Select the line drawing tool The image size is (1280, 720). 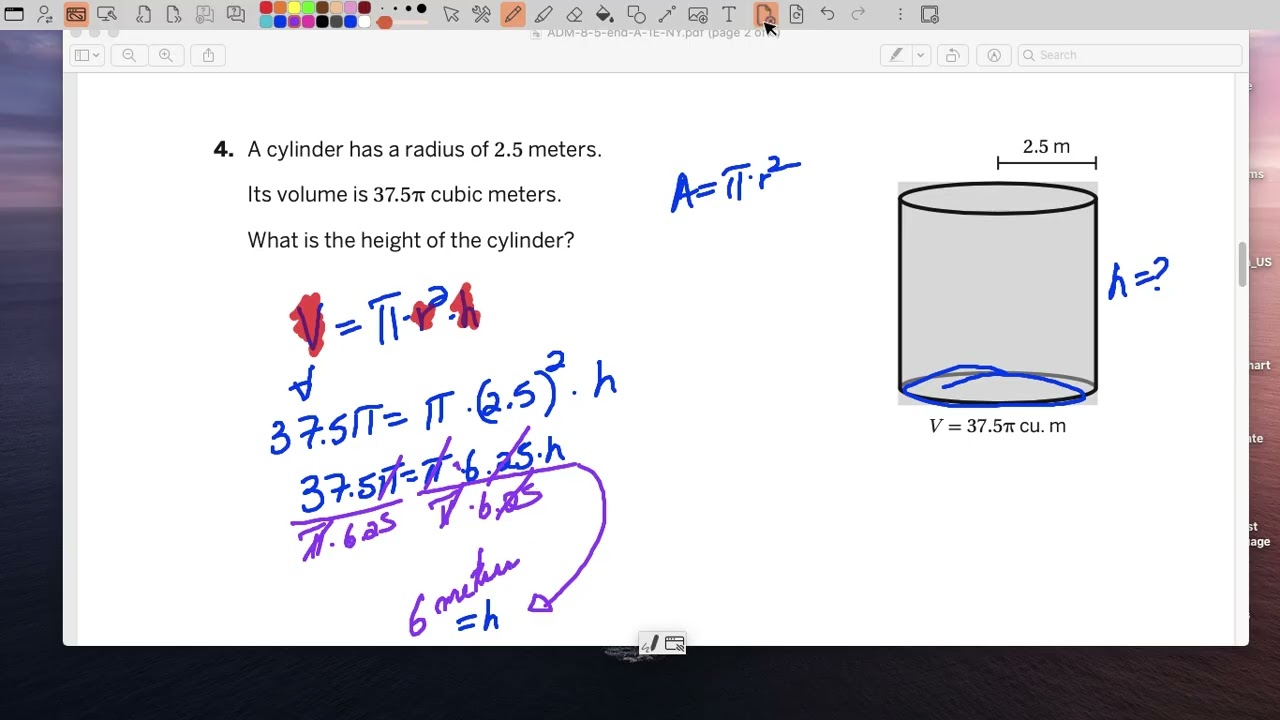pos(667,14)
